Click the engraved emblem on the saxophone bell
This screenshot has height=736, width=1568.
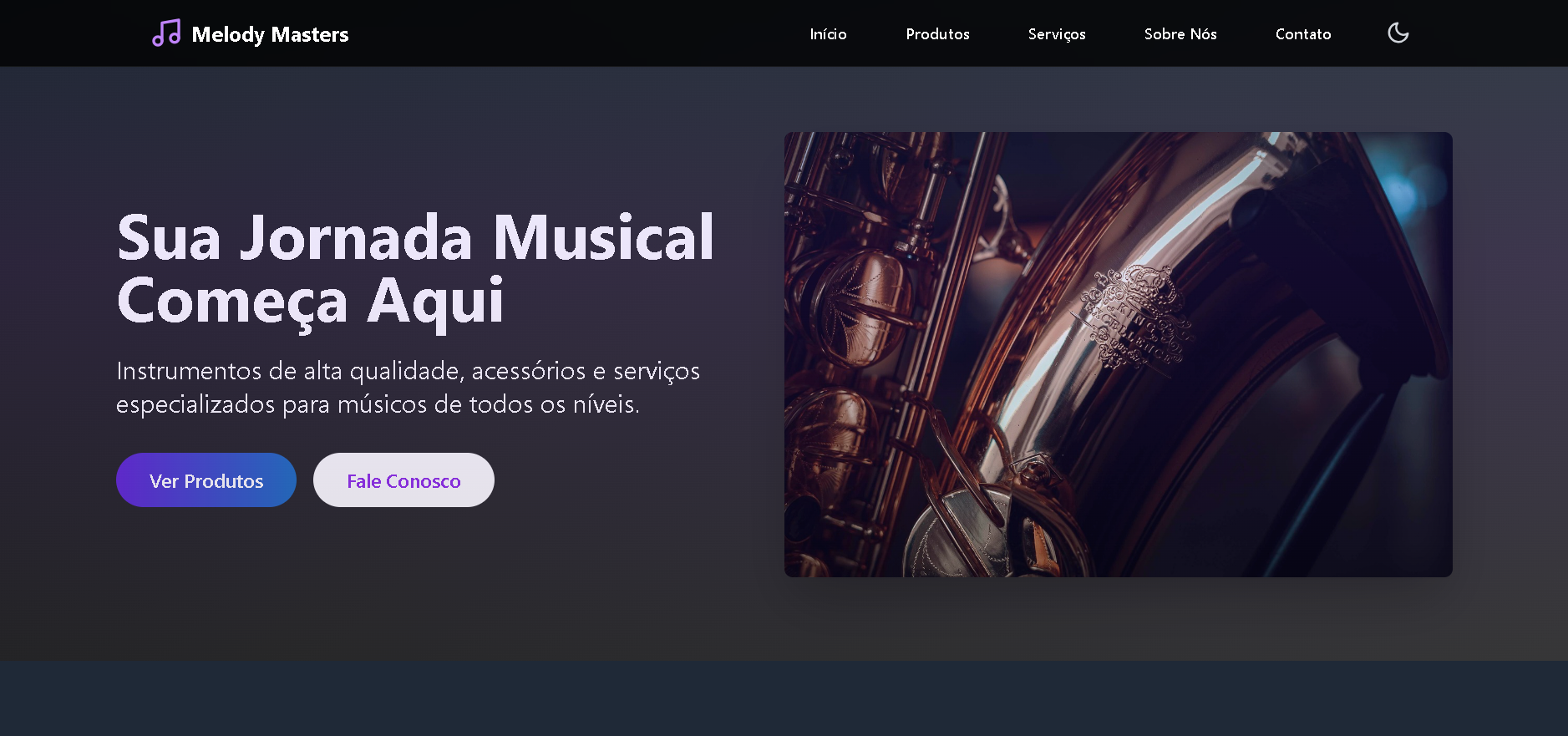1134,317
